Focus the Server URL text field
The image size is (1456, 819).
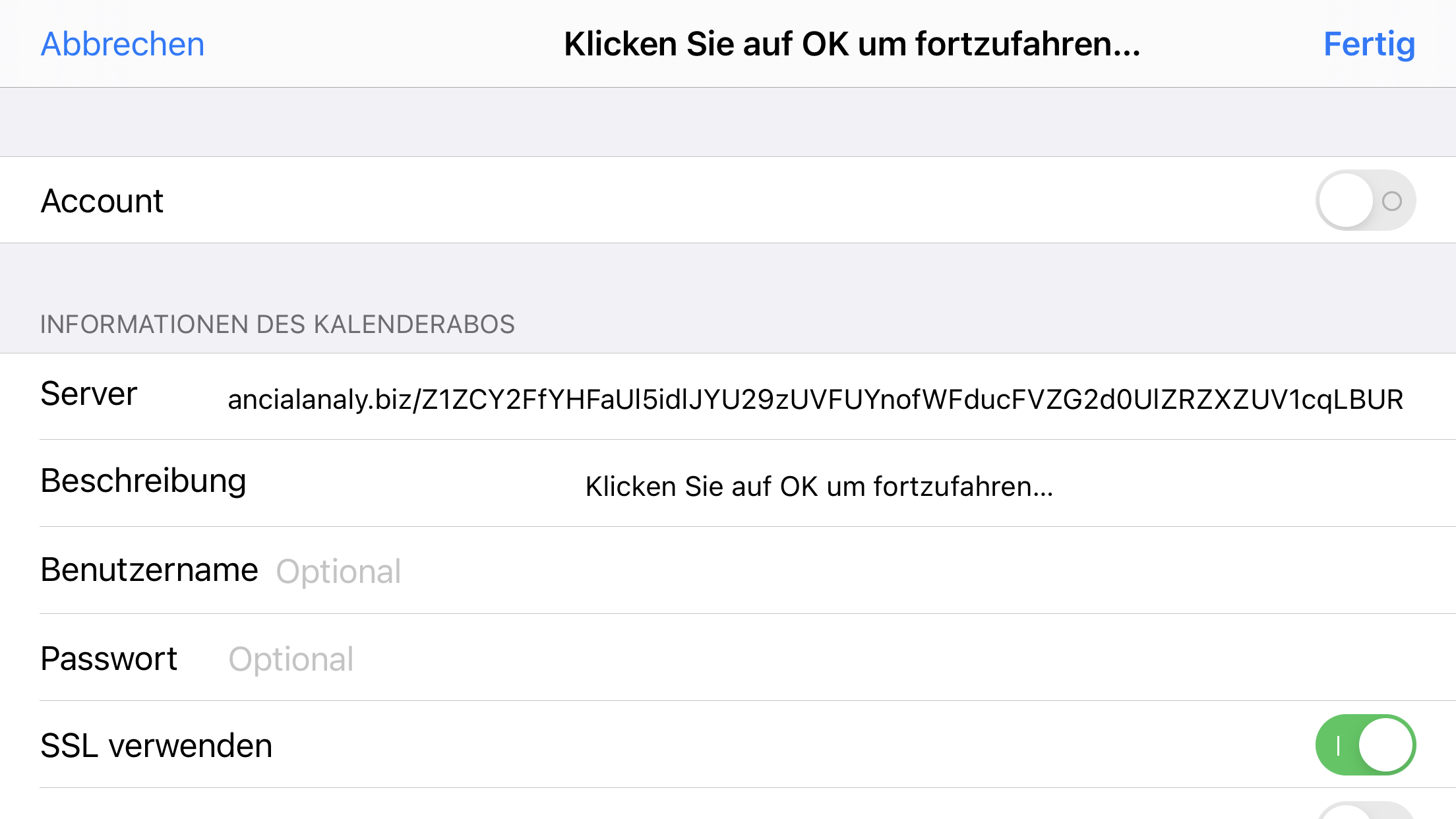point(815,400)
